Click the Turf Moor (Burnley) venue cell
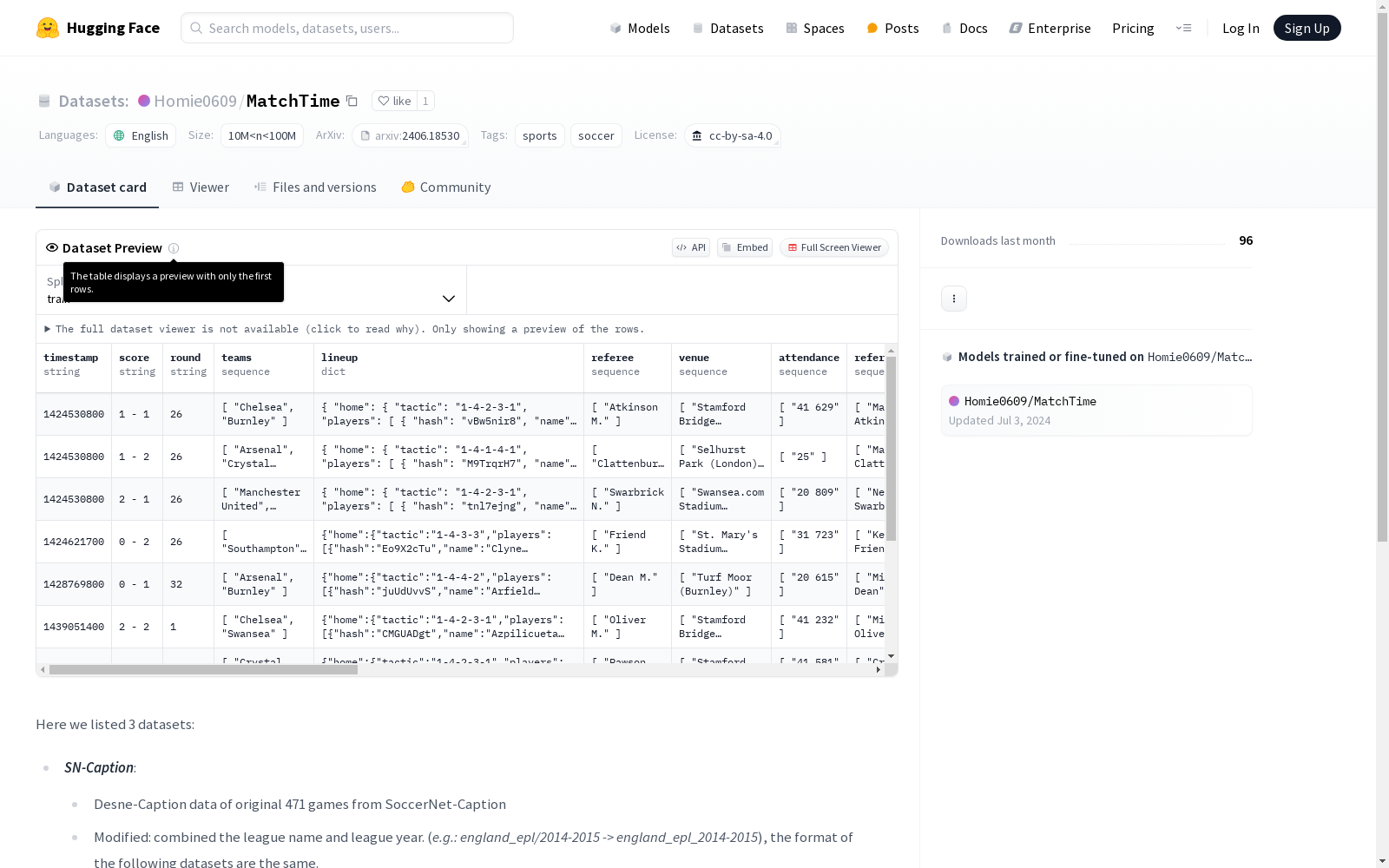Screen dimensions: 1389x868 [721, 584]
